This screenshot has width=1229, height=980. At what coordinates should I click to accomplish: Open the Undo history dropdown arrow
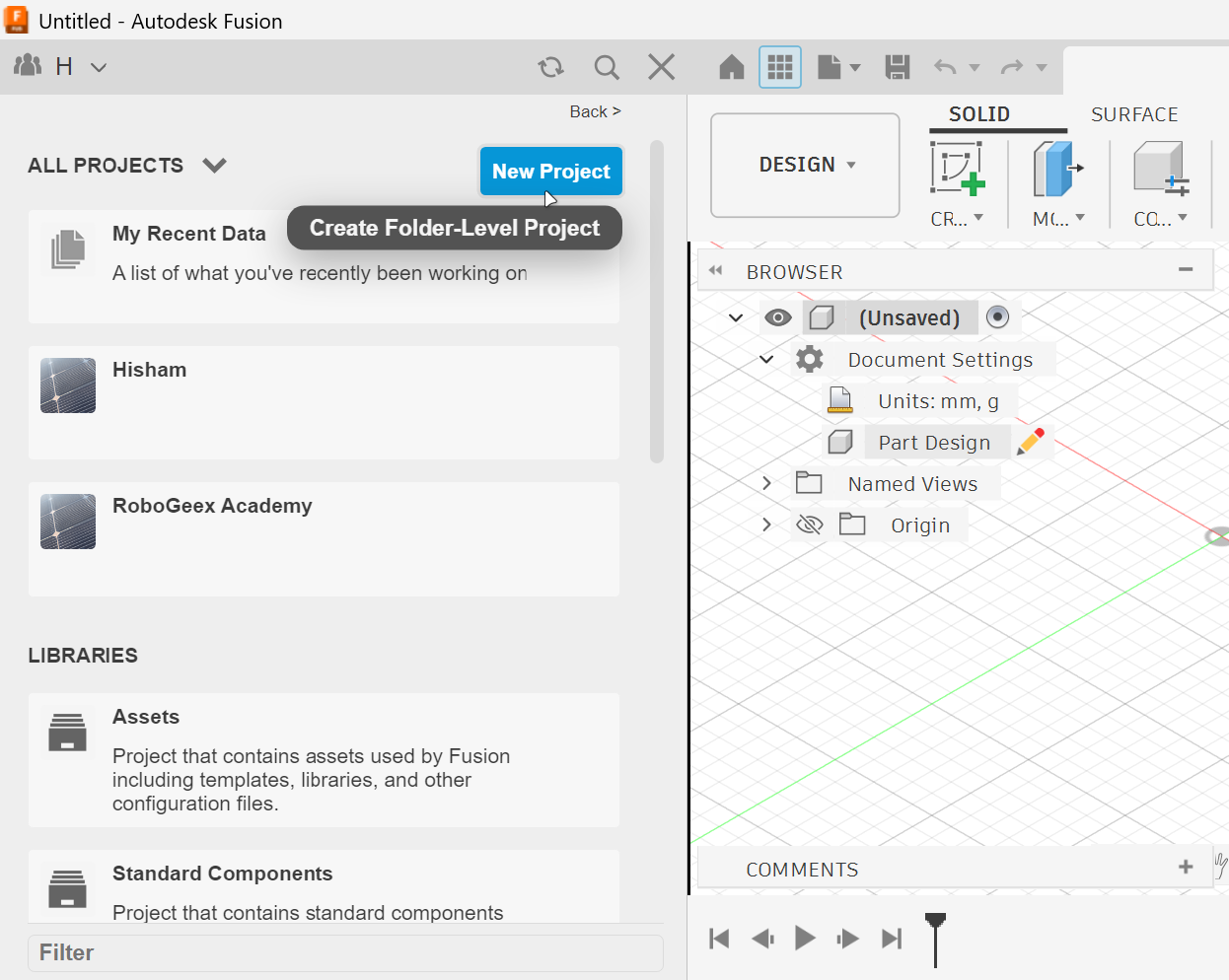[975, 68]
